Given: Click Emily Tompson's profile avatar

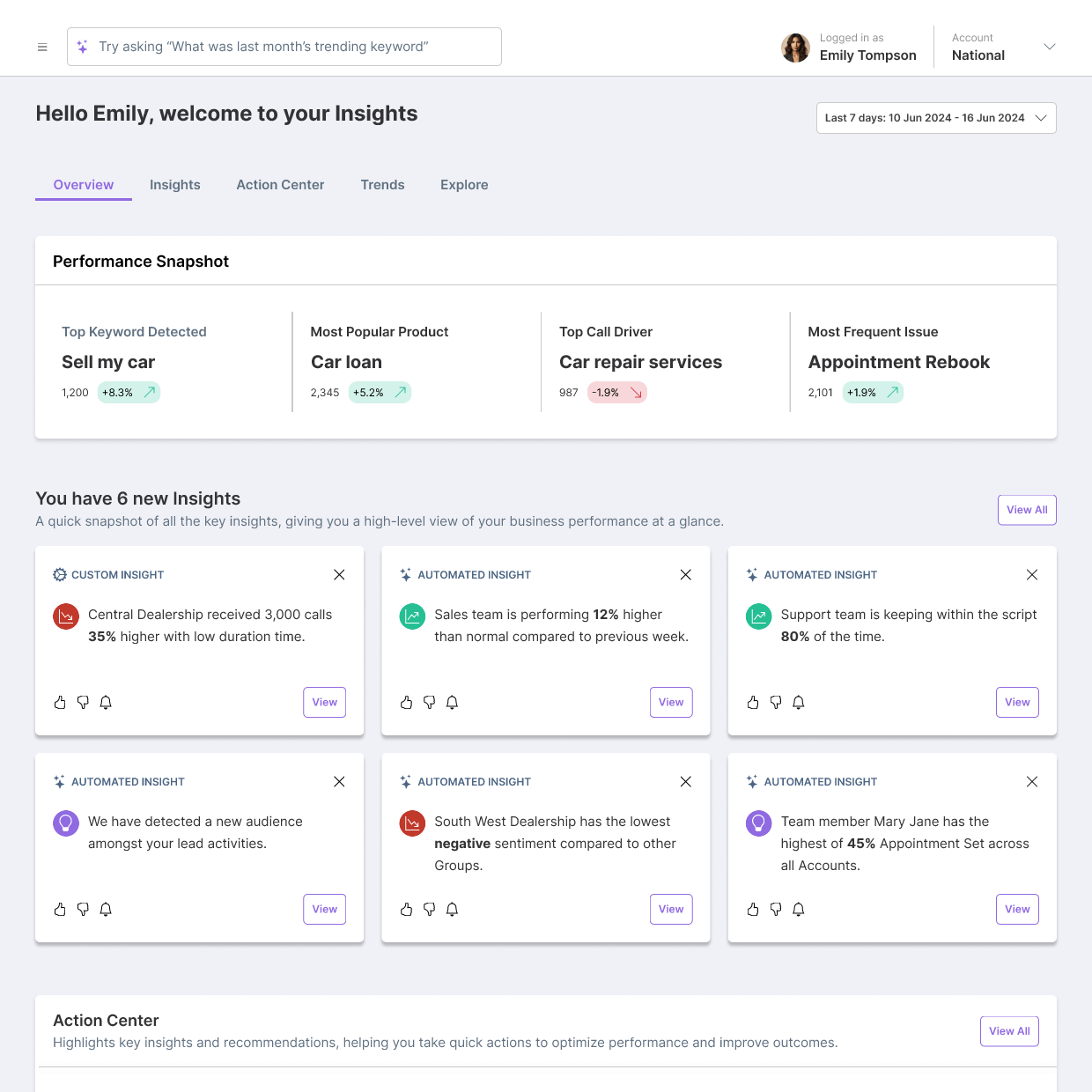Looking at the screenshot, I should (795, 48).
